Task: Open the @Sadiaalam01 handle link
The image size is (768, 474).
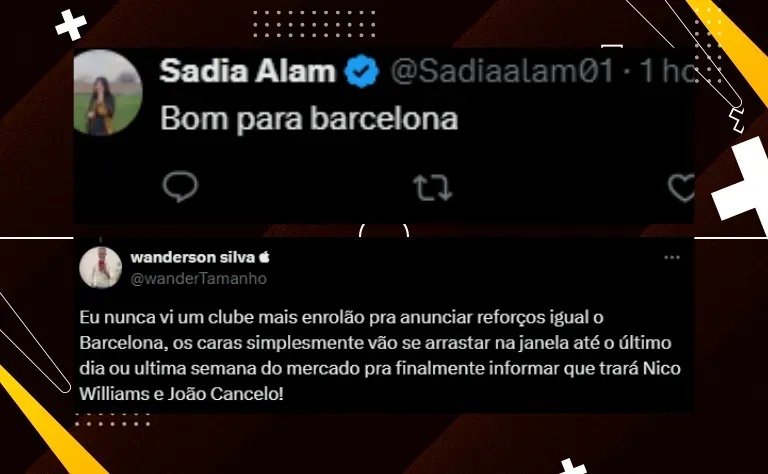Action: pyautogui.click(x=502, y=71)
